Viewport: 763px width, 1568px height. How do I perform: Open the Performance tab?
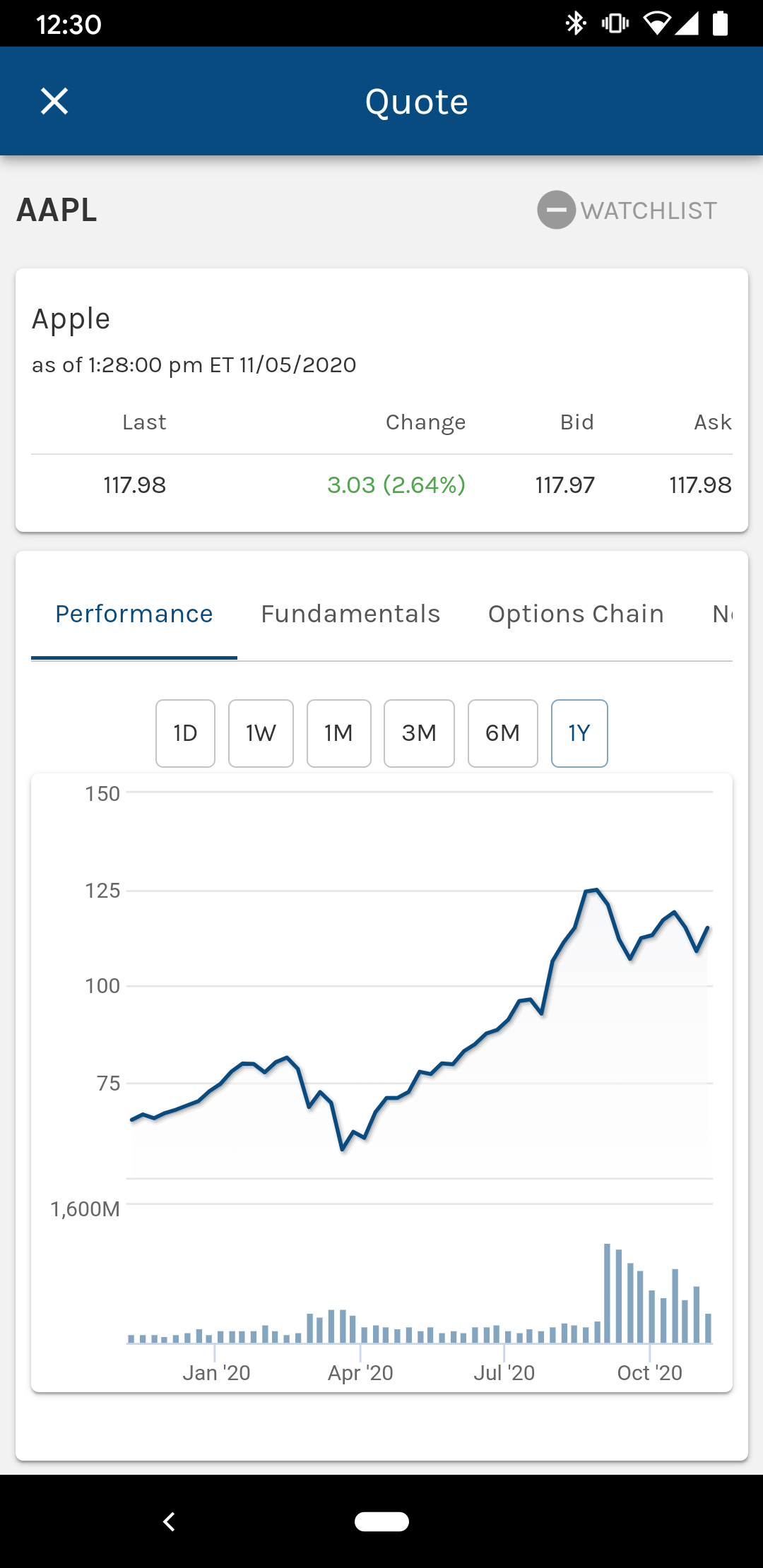(x=134, y=614)
